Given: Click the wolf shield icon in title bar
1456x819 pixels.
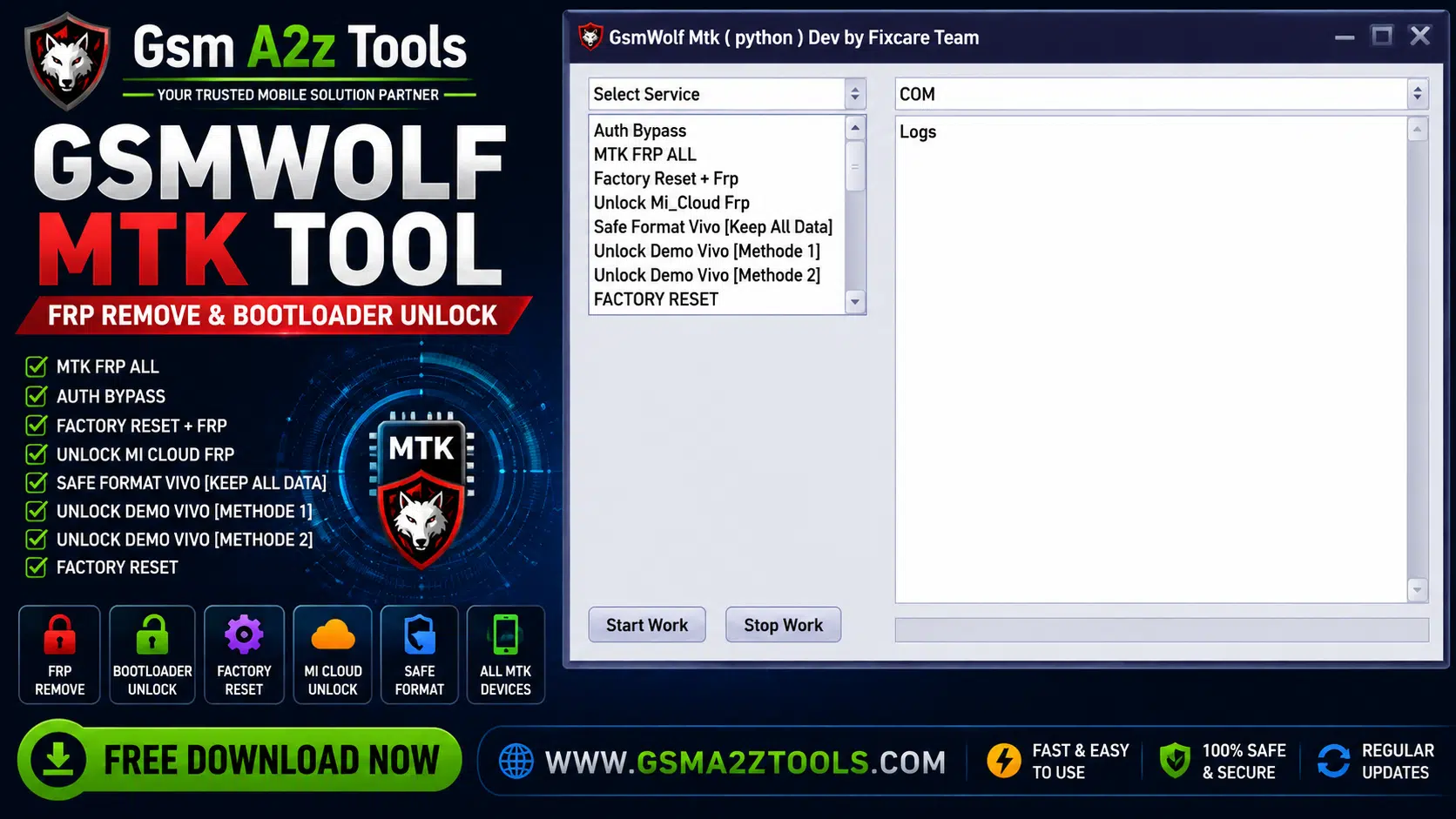Looking at the screenshot, I should point(590,37).
